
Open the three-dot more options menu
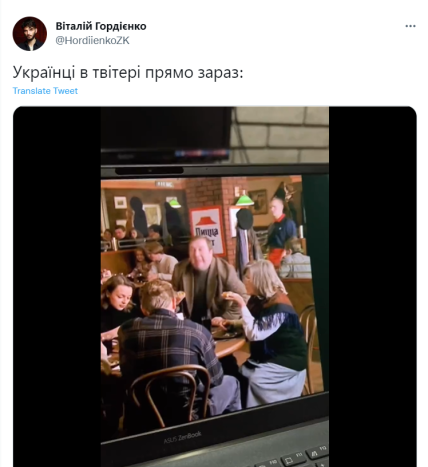(410, 26)
